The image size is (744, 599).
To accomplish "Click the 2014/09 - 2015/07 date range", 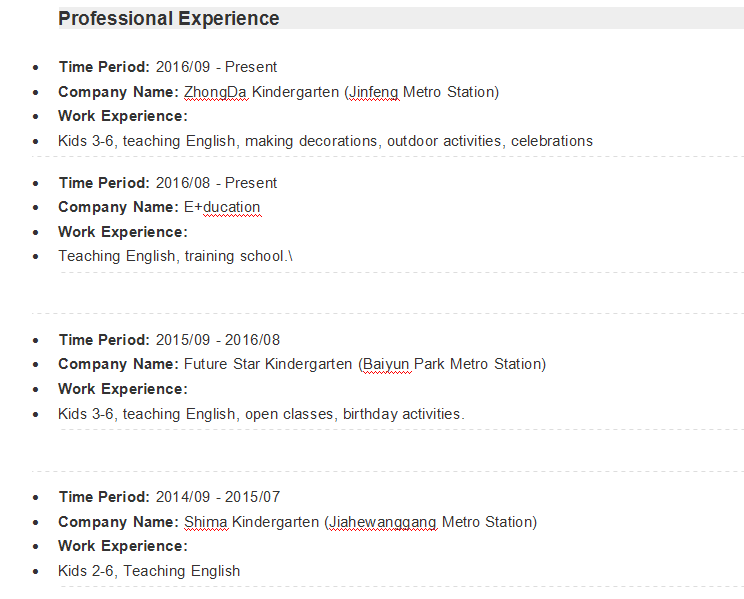I will 218,497.
